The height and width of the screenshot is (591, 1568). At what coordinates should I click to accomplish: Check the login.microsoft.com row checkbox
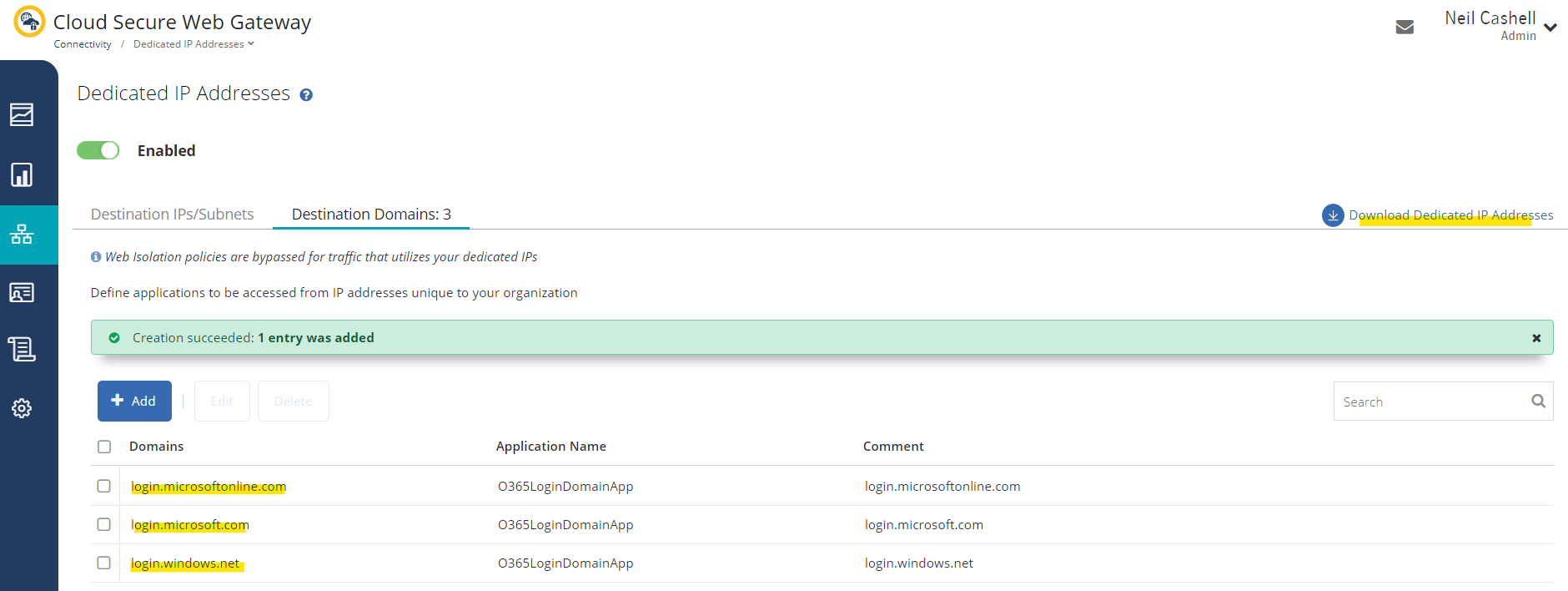click(104, 524)
